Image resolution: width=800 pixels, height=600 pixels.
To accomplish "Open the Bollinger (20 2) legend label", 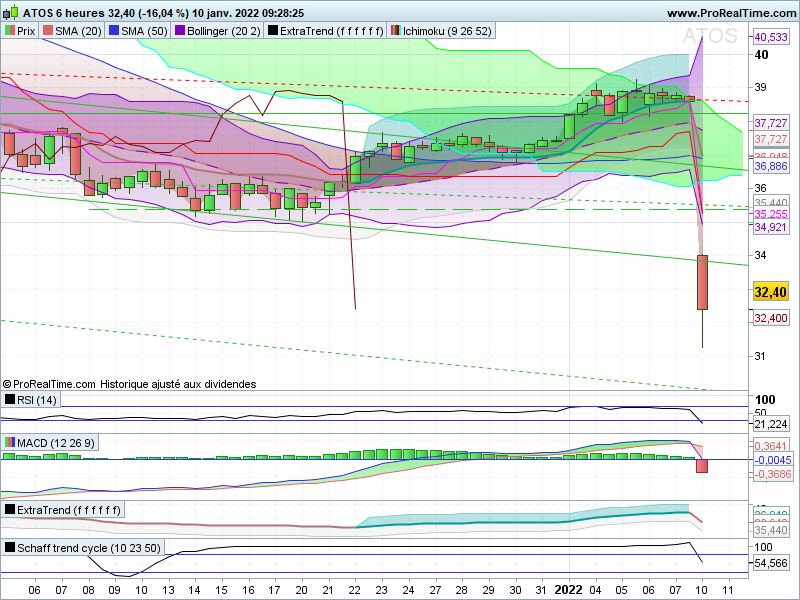I will pos(224,31).
